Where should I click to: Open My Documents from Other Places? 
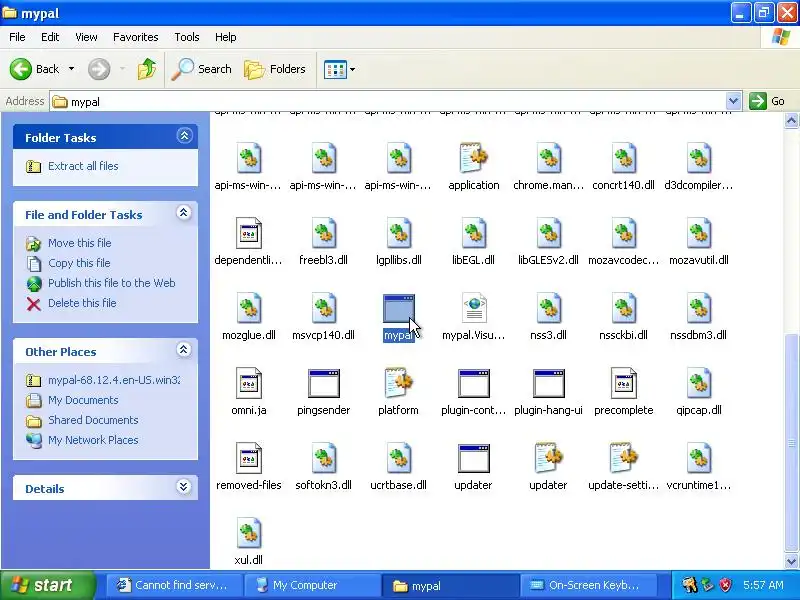pos(83,400)
